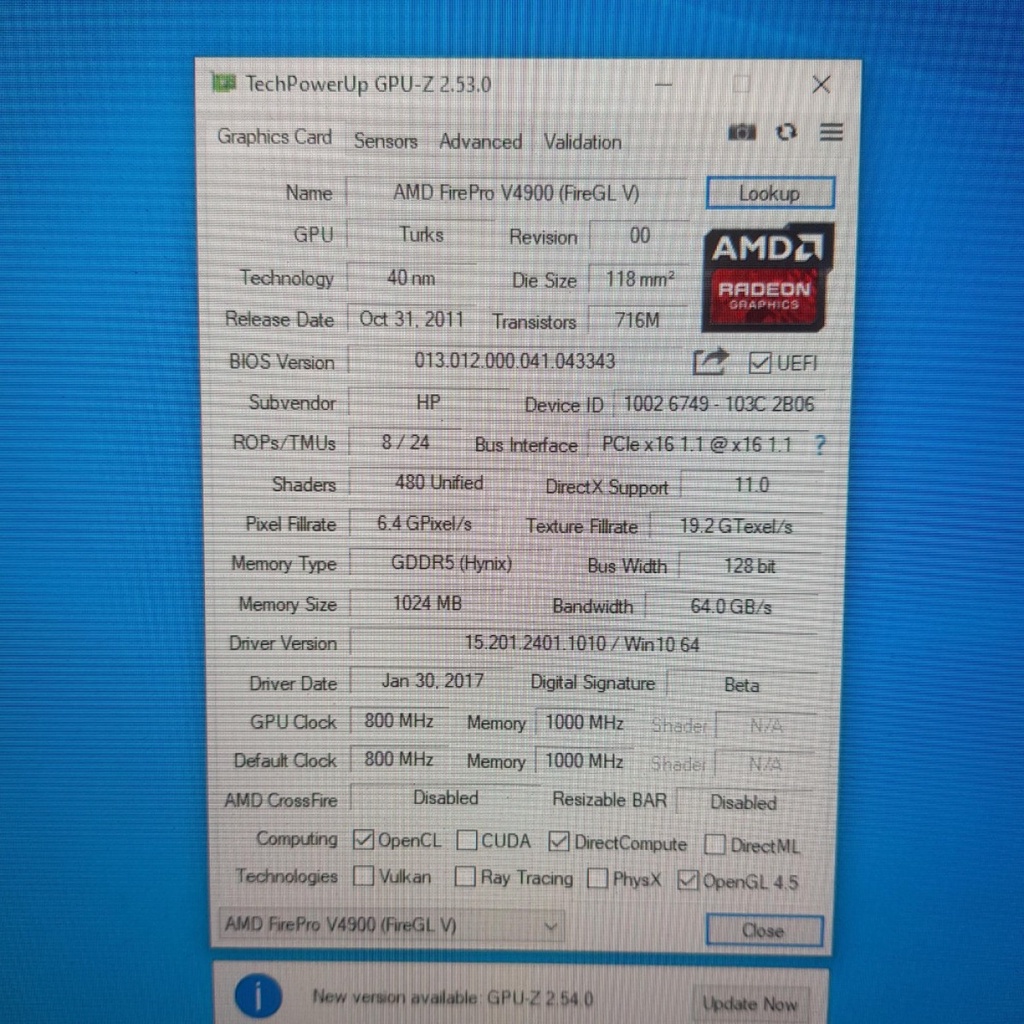This screenshot has width=1024, height=1024.
Task: Click the Name field AMD FirePro V4900
Action: point(516,193)
